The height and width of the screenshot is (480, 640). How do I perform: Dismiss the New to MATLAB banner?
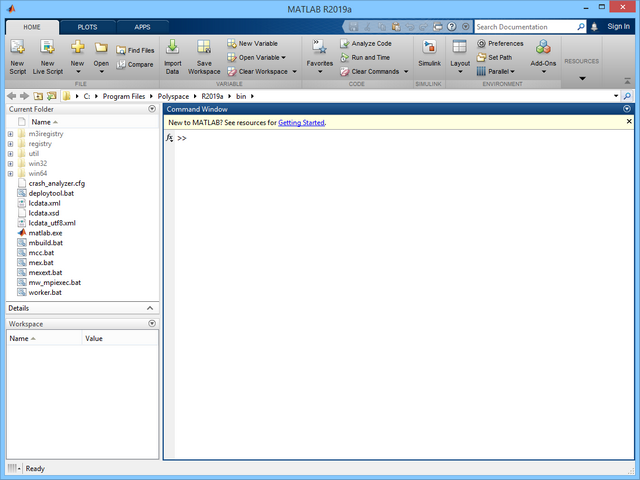(x=629, y=122)
